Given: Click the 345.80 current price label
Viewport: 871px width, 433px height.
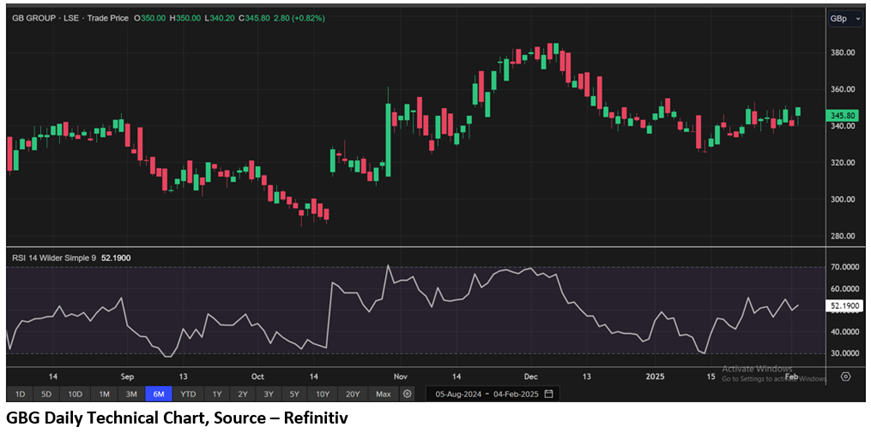Looking at the screenshot, I should point(842,116).
